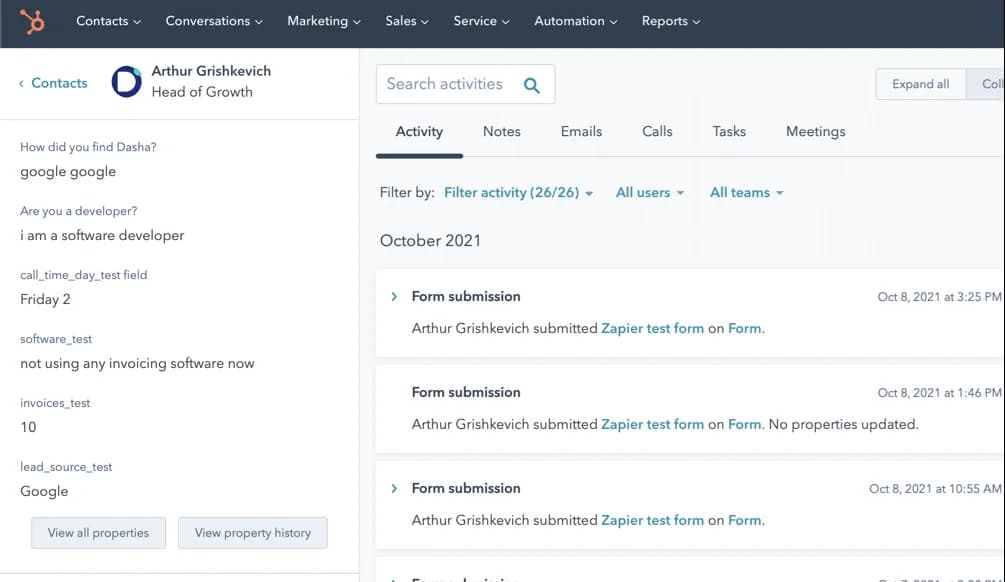Image resolution: width=1005 pixels, height=582 pixels.
Task: Switch to the Activity tab
Action: point(419,131)
